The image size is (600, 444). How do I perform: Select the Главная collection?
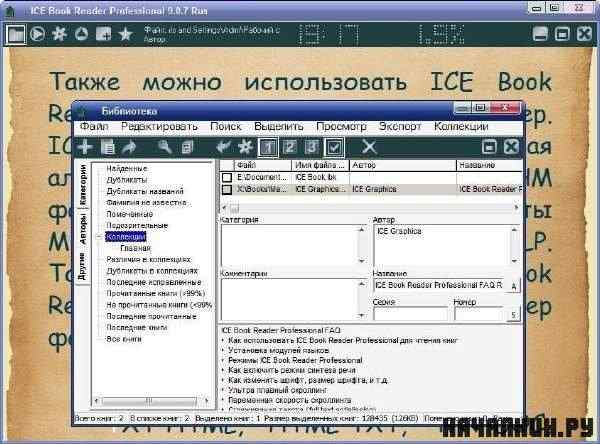click(x=135, y=248)
